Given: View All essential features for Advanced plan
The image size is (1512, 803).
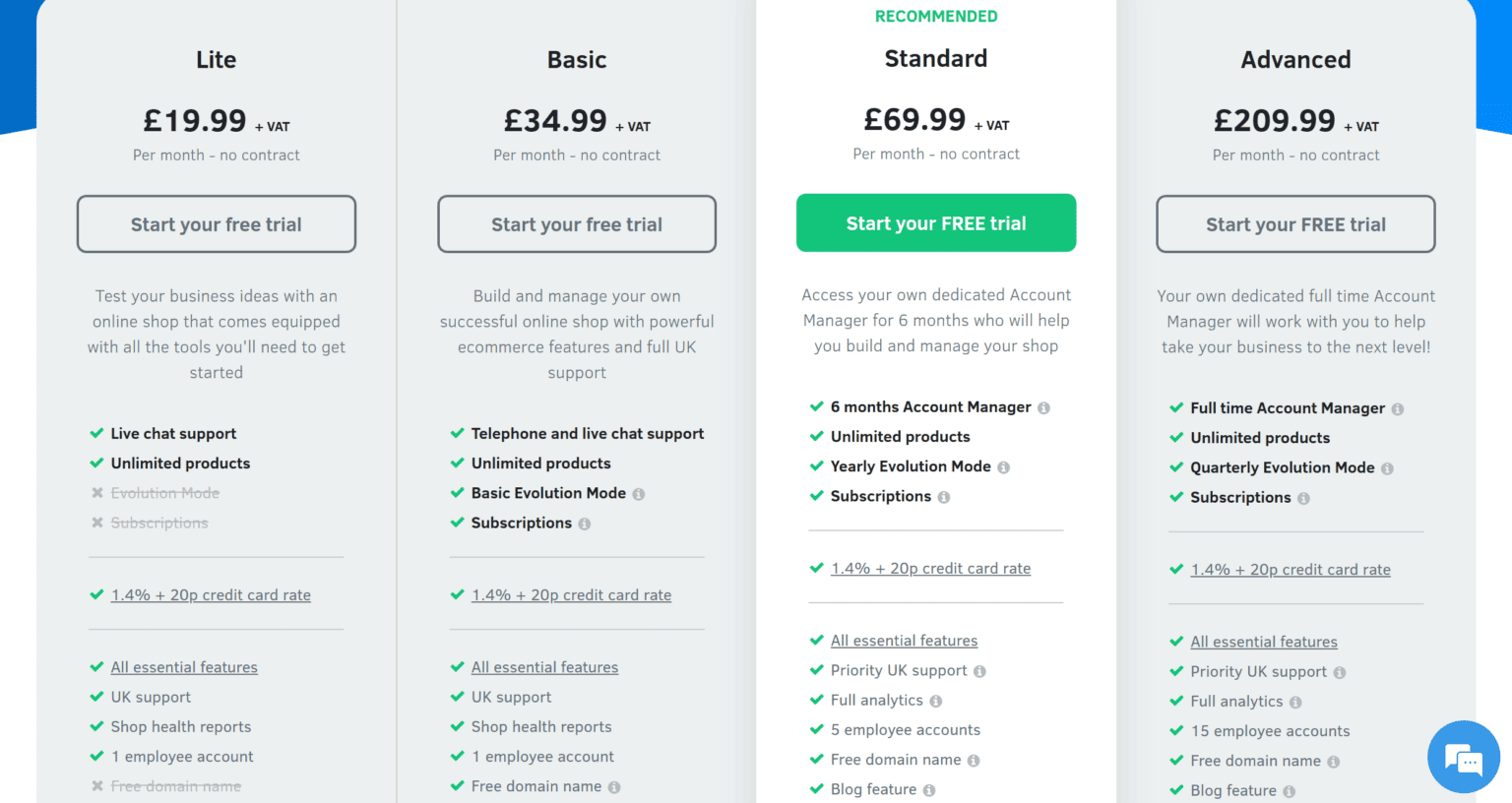Looking at the screenshot, I should point(1264,641).
